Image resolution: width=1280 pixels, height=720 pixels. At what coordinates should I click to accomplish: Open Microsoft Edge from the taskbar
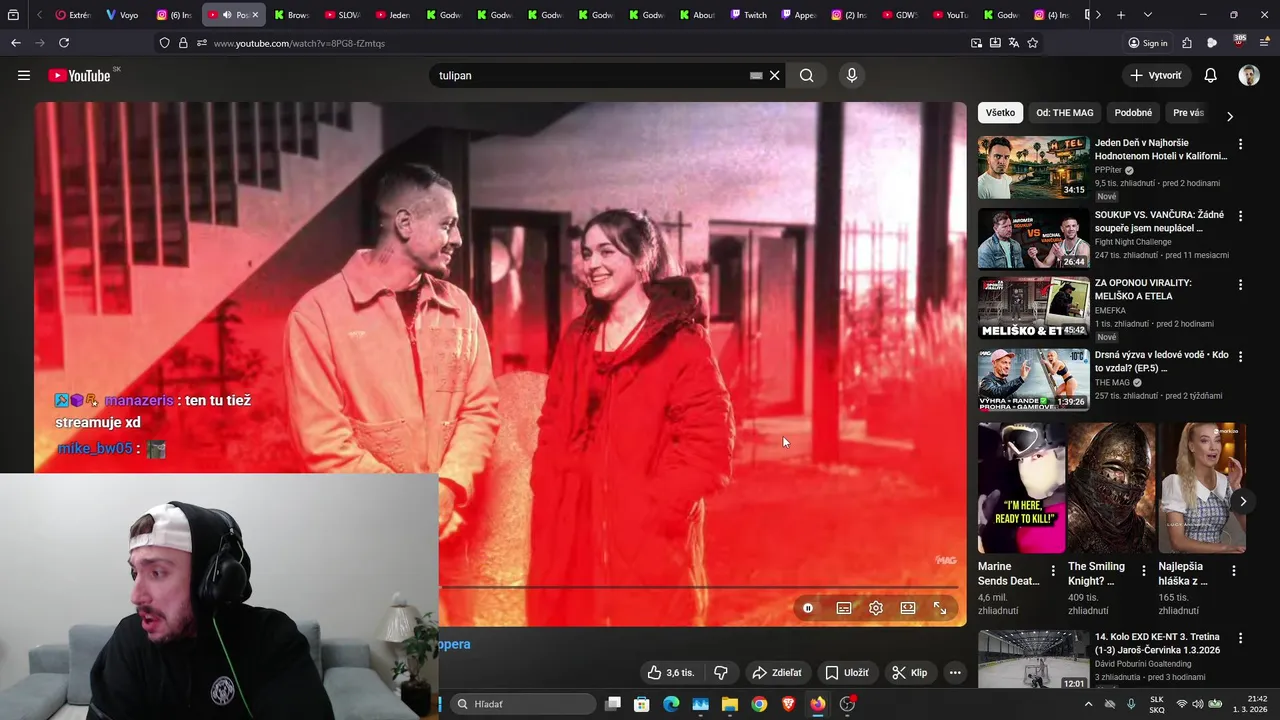click(671, 704)
